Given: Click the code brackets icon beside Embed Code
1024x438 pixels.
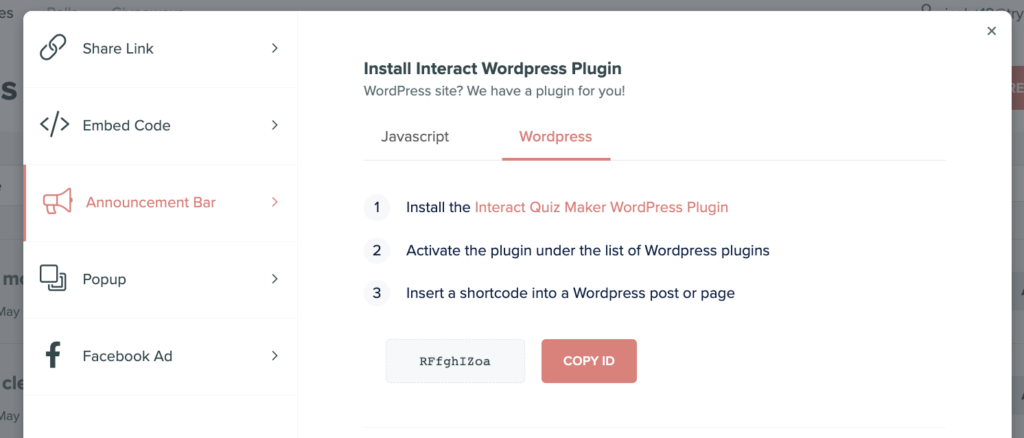Looking at the screenshot, I should pyautogui.click(x=55, y=125).
